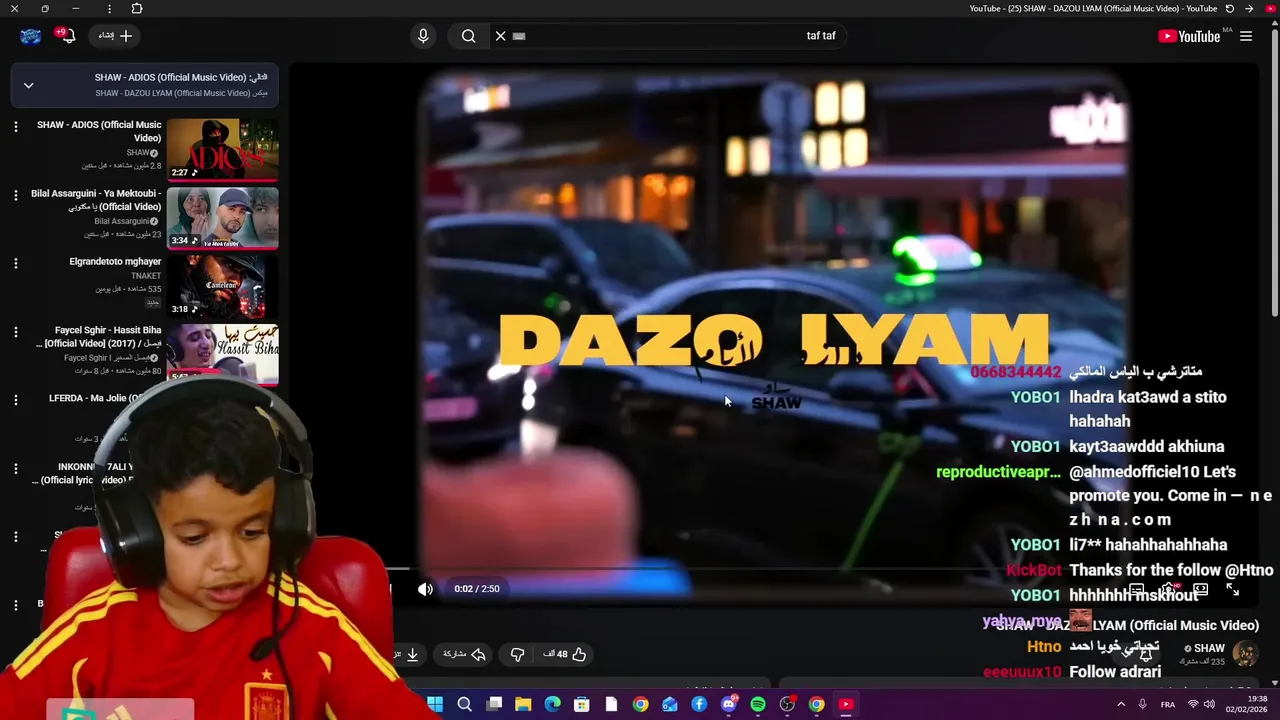Open options for INKONNU playlist item
The height and width of the screenshot is (720, 1280).
pos(15,468)
